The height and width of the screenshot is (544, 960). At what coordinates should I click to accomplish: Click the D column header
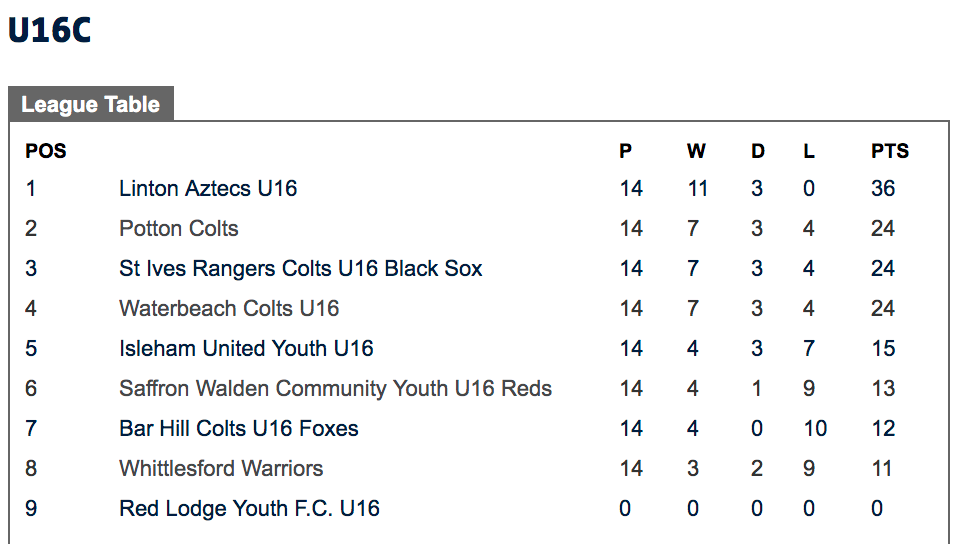click(x=758, y=151)
